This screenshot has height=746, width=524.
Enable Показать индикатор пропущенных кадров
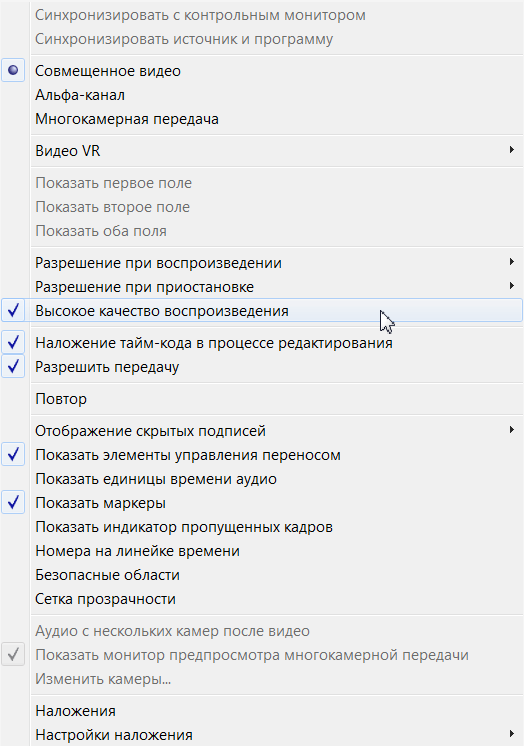[x=262, y=527]
